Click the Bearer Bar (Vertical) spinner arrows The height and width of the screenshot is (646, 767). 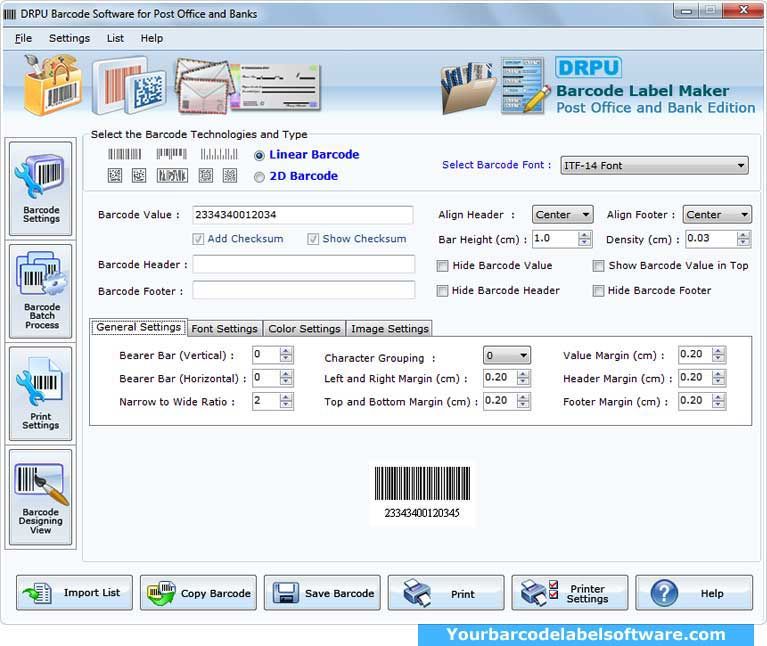point(286,355)
